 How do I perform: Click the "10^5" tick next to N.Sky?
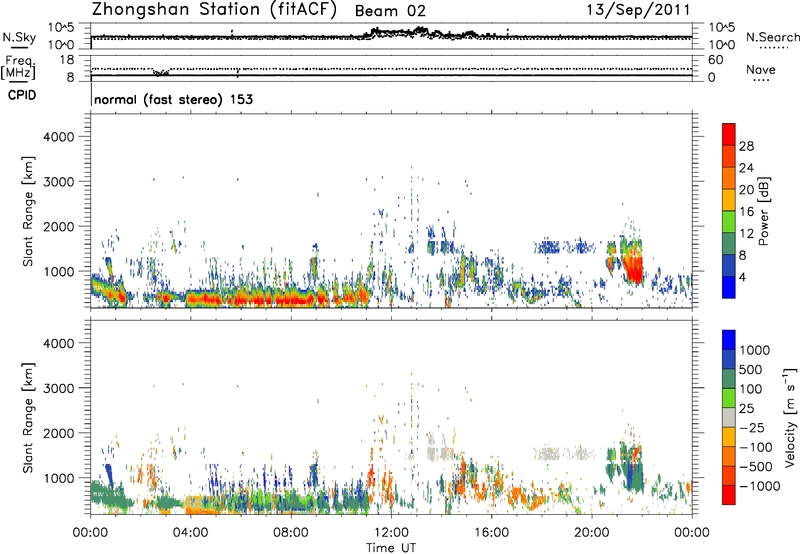[x=61, y=28]
